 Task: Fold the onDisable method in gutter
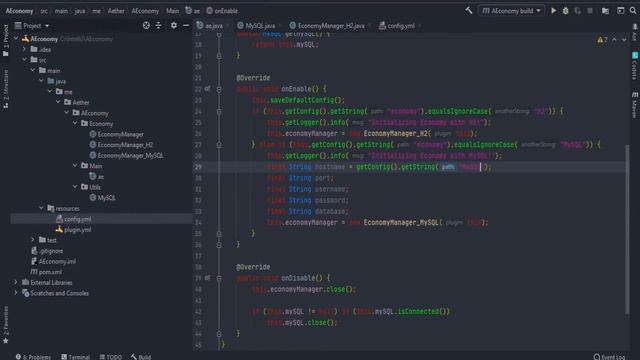[219, 278]
